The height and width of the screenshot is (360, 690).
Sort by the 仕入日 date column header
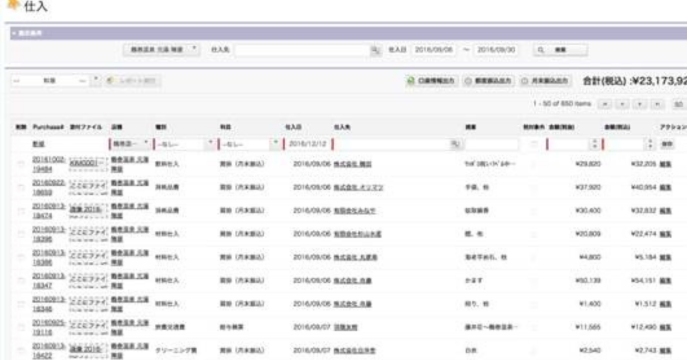293,127
